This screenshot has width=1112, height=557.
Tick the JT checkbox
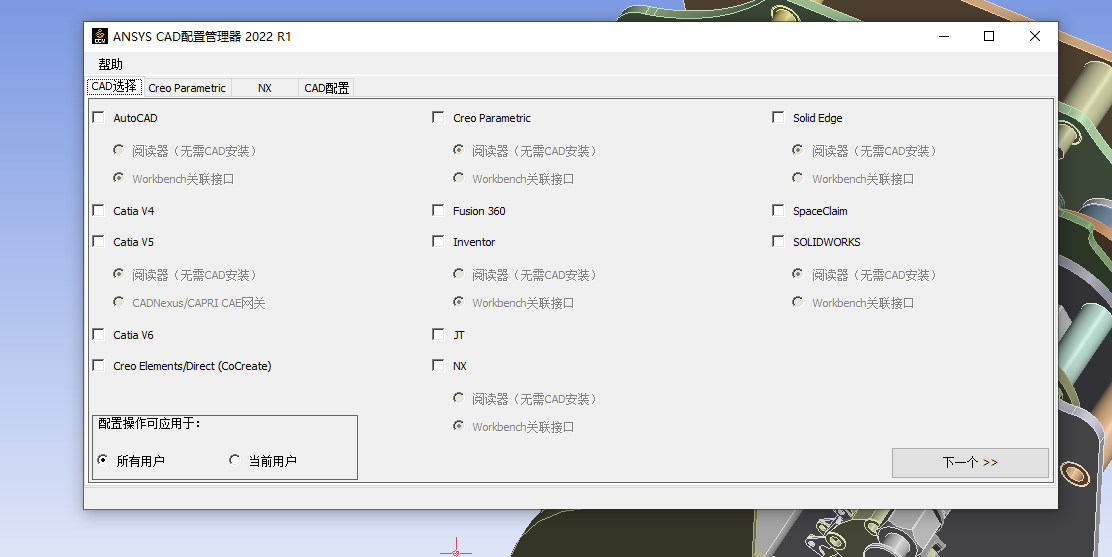click(438, 335)
